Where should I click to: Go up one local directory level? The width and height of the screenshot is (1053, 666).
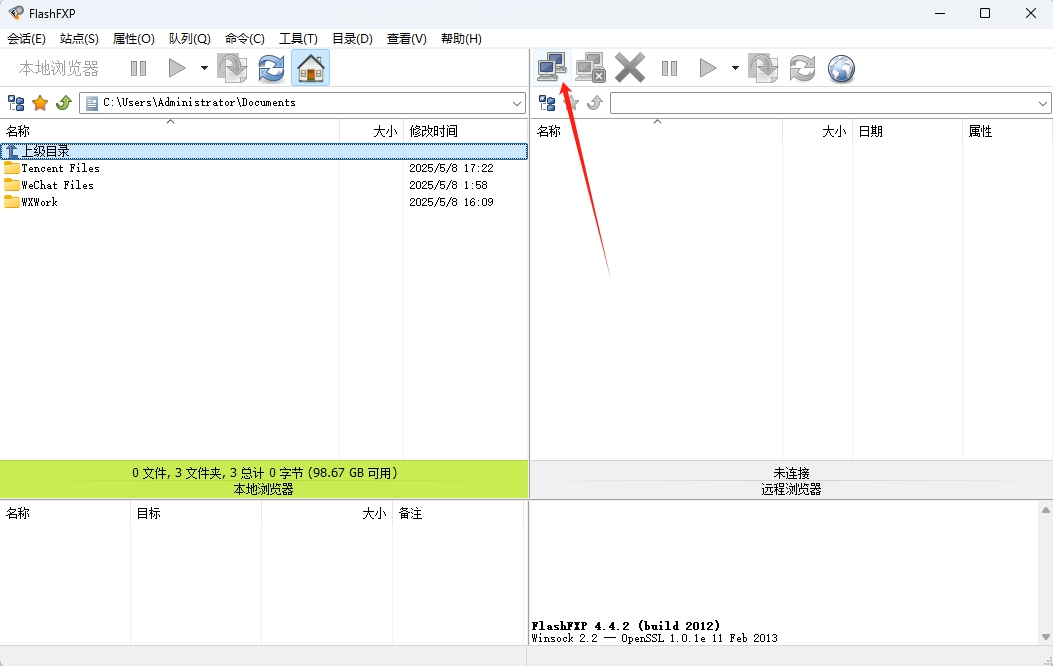point(62,102)
